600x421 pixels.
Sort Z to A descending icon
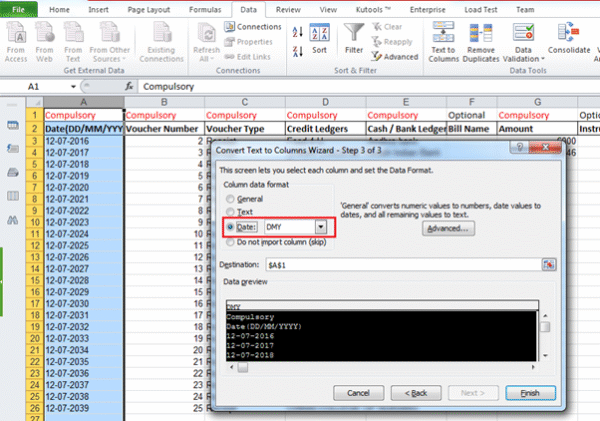point(297,51)
